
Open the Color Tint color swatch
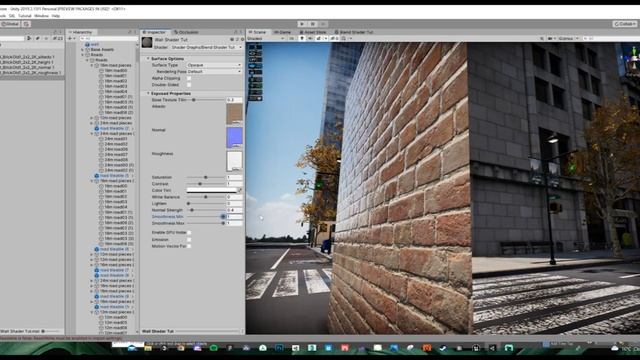(x=211, y=190)
